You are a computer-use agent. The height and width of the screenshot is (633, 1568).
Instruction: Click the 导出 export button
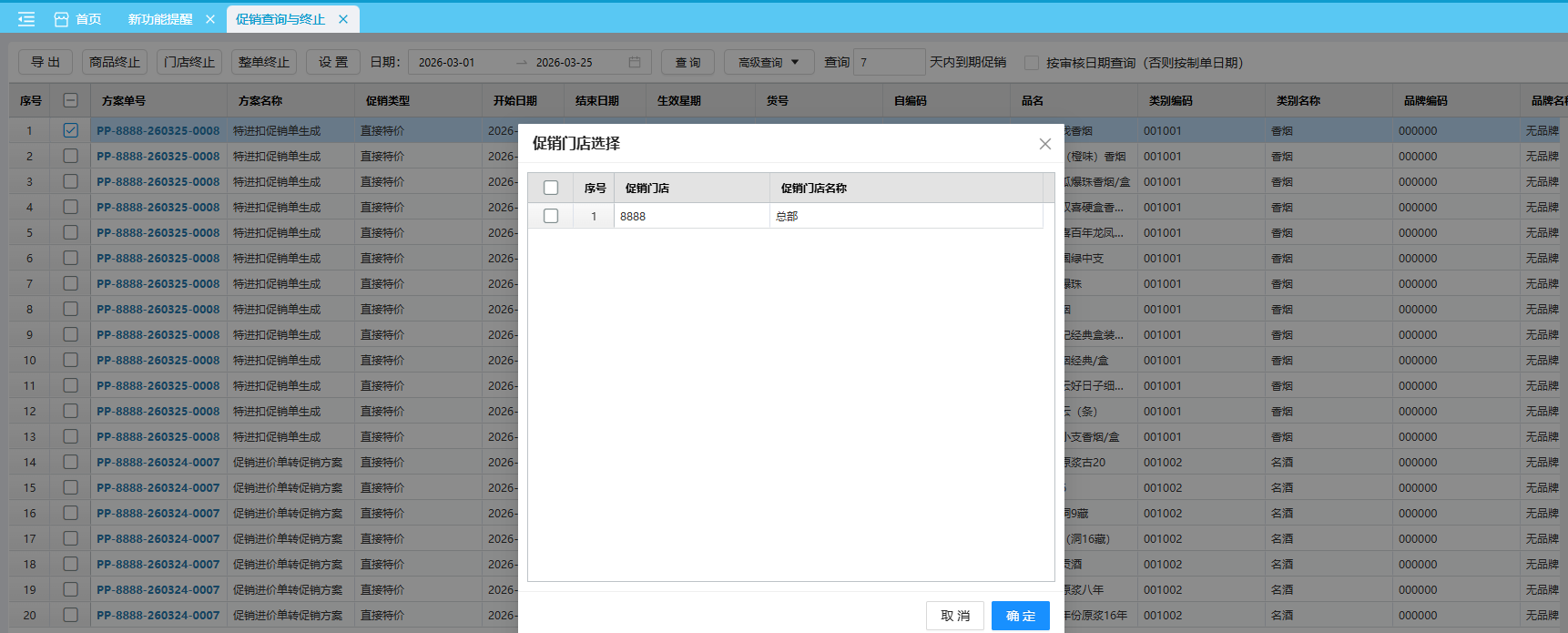click(46, 62)
